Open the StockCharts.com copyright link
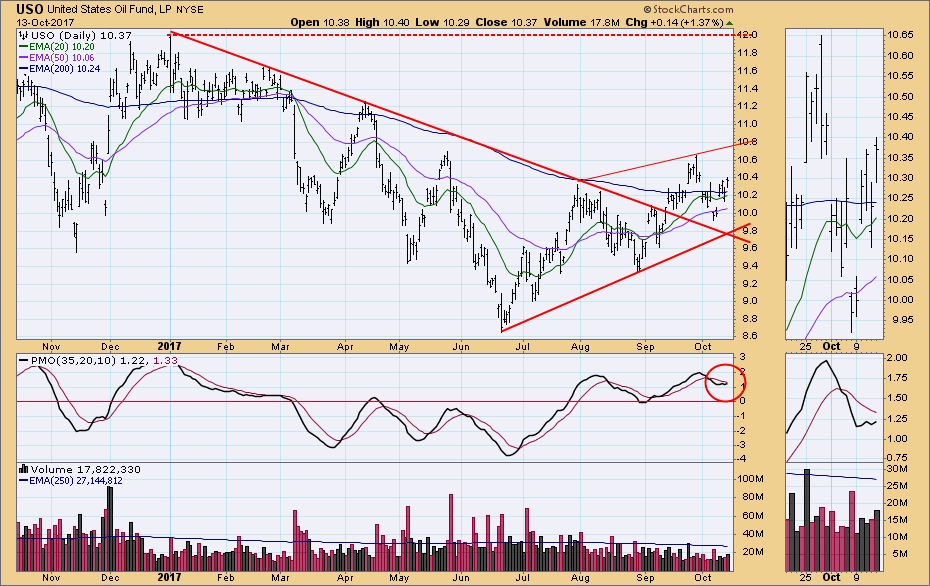Screen dimensions: 930x586 [689, 9]
